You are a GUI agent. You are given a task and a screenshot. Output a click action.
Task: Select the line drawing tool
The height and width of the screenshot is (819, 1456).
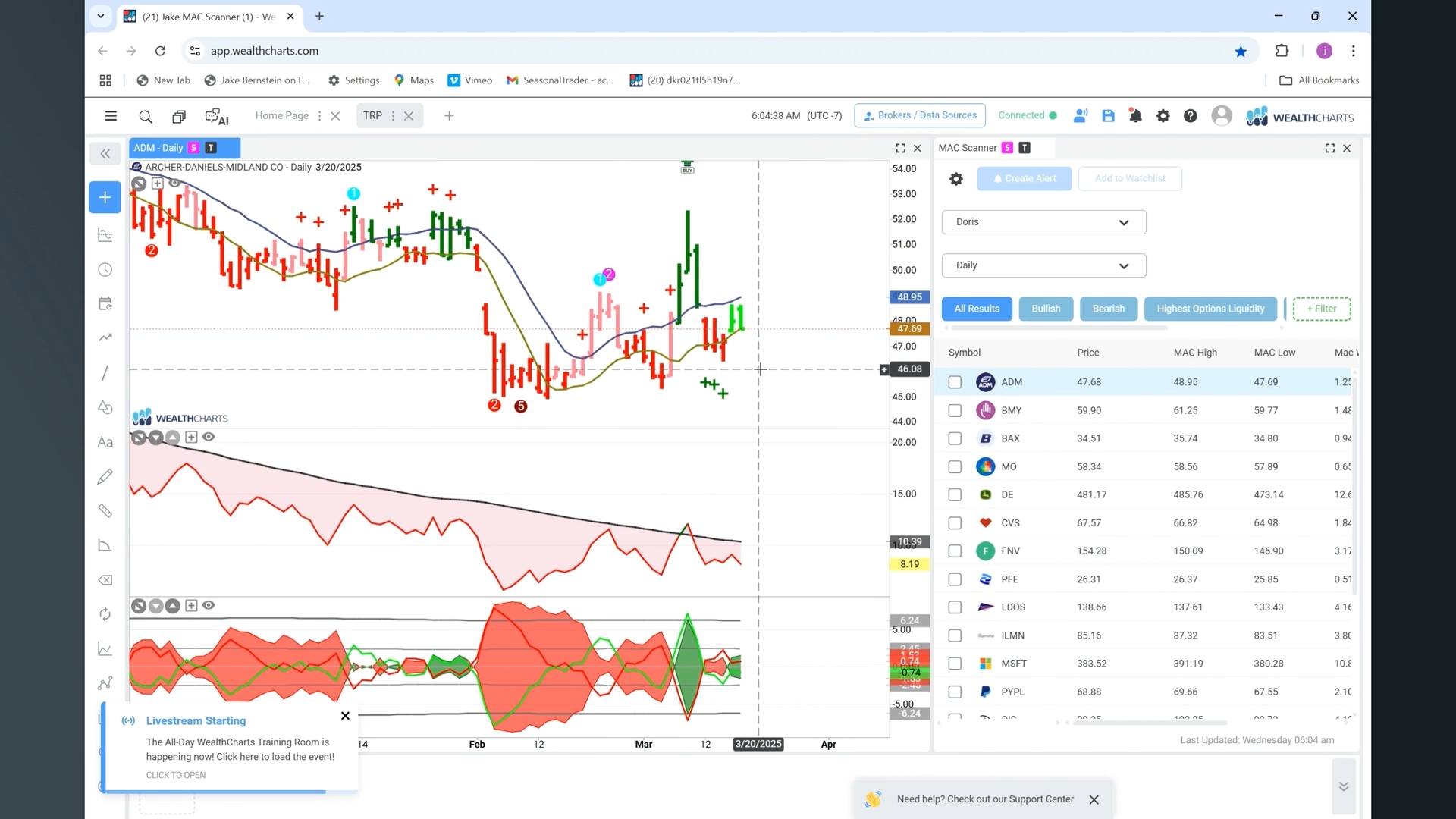pos(105,373)
